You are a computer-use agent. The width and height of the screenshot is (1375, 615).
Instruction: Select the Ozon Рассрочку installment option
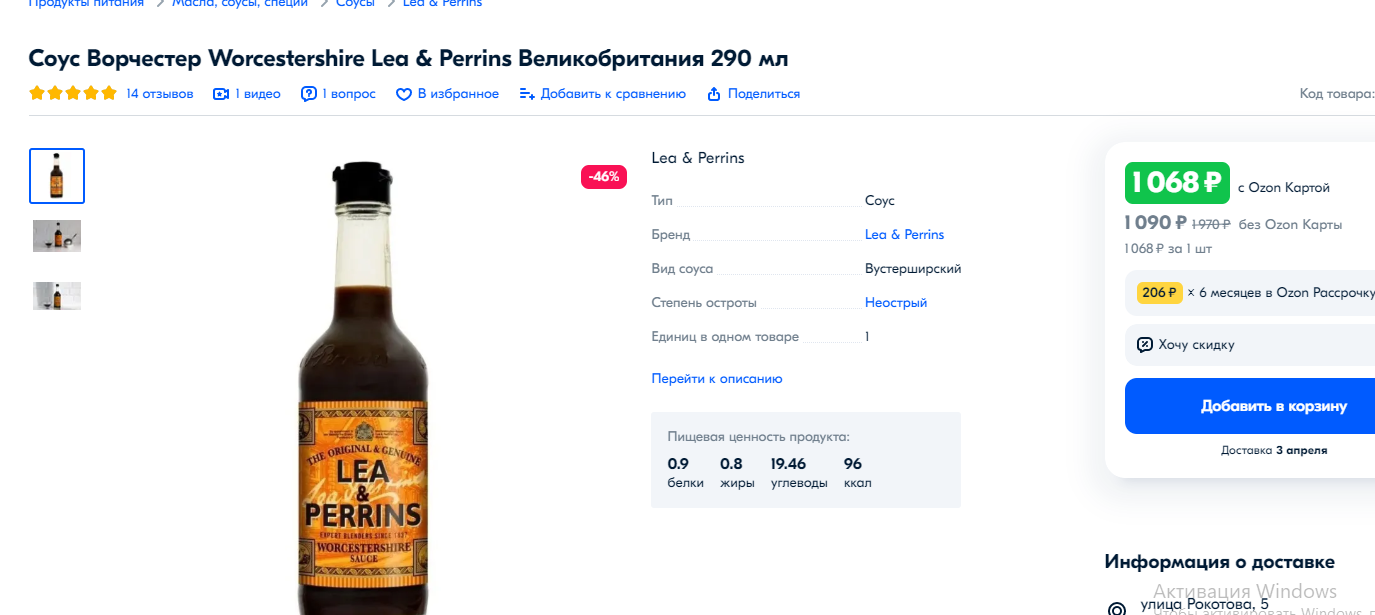click(x=1250, y=293)
